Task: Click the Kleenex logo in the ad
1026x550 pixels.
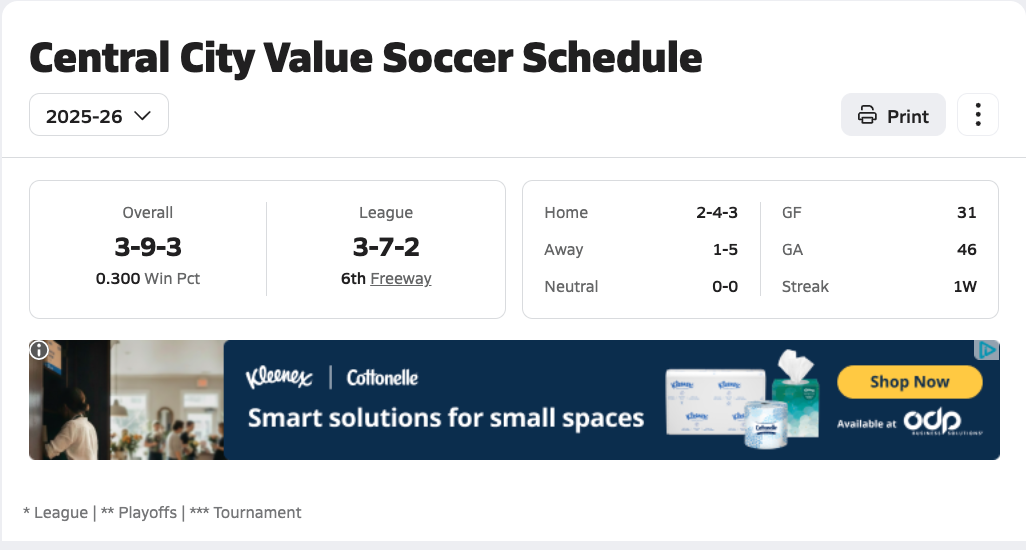Action: tap(279, 377)
